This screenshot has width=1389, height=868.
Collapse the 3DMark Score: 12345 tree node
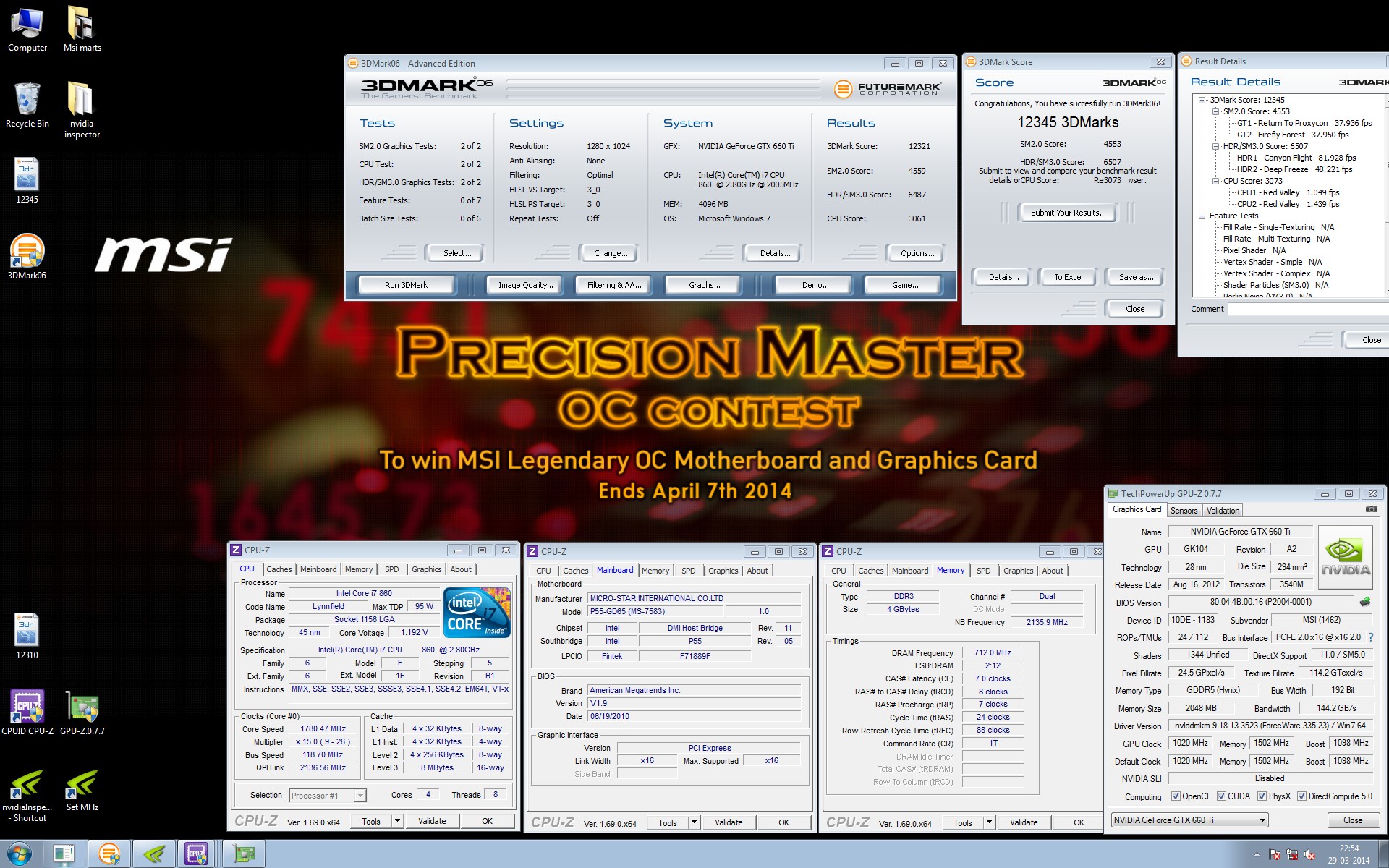pyautogui.click(x=1202, y=100)
